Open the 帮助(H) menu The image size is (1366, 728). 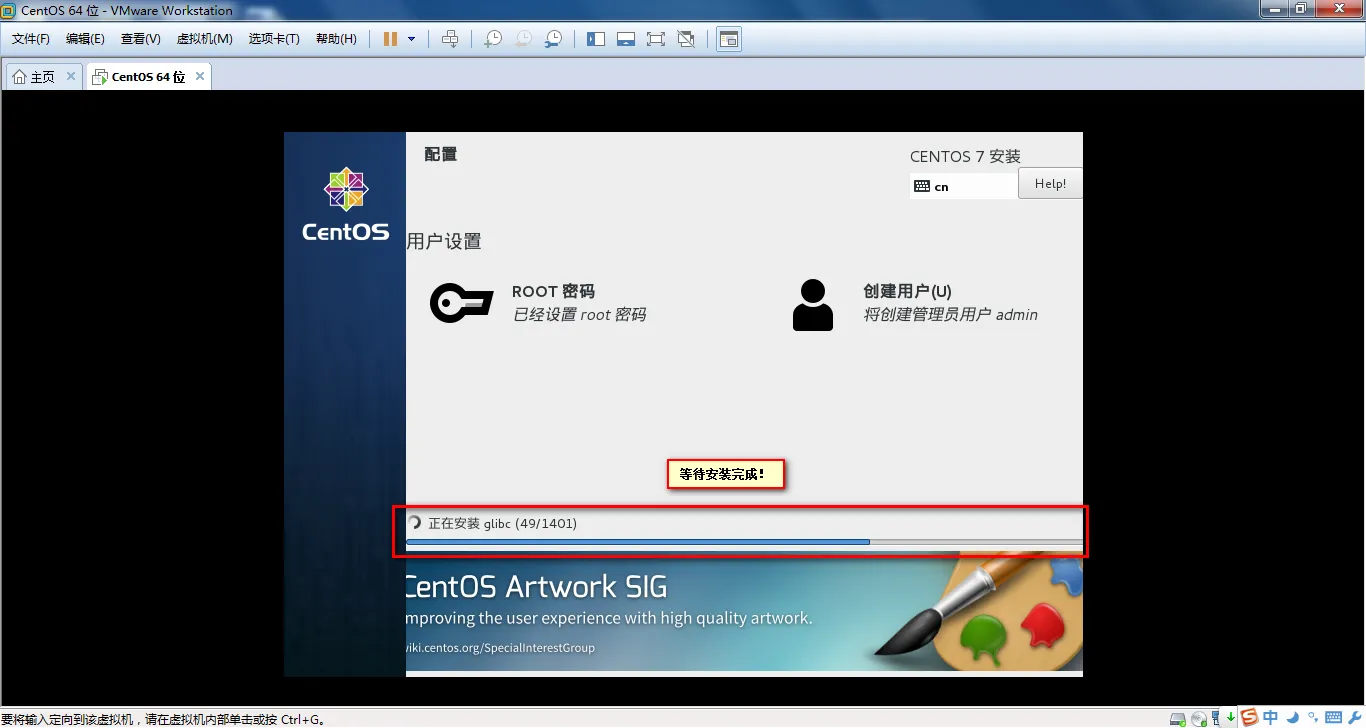point(336,39)
